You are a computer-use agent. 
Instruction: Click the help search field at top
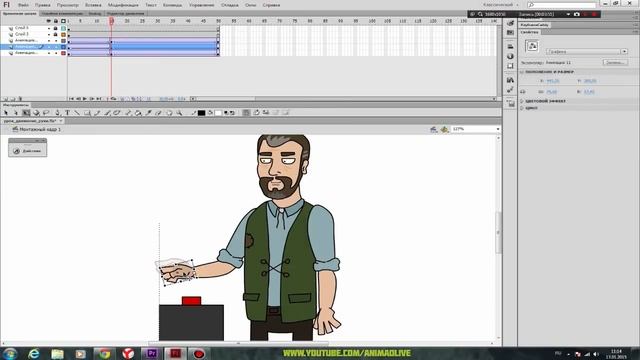(562, 5)
